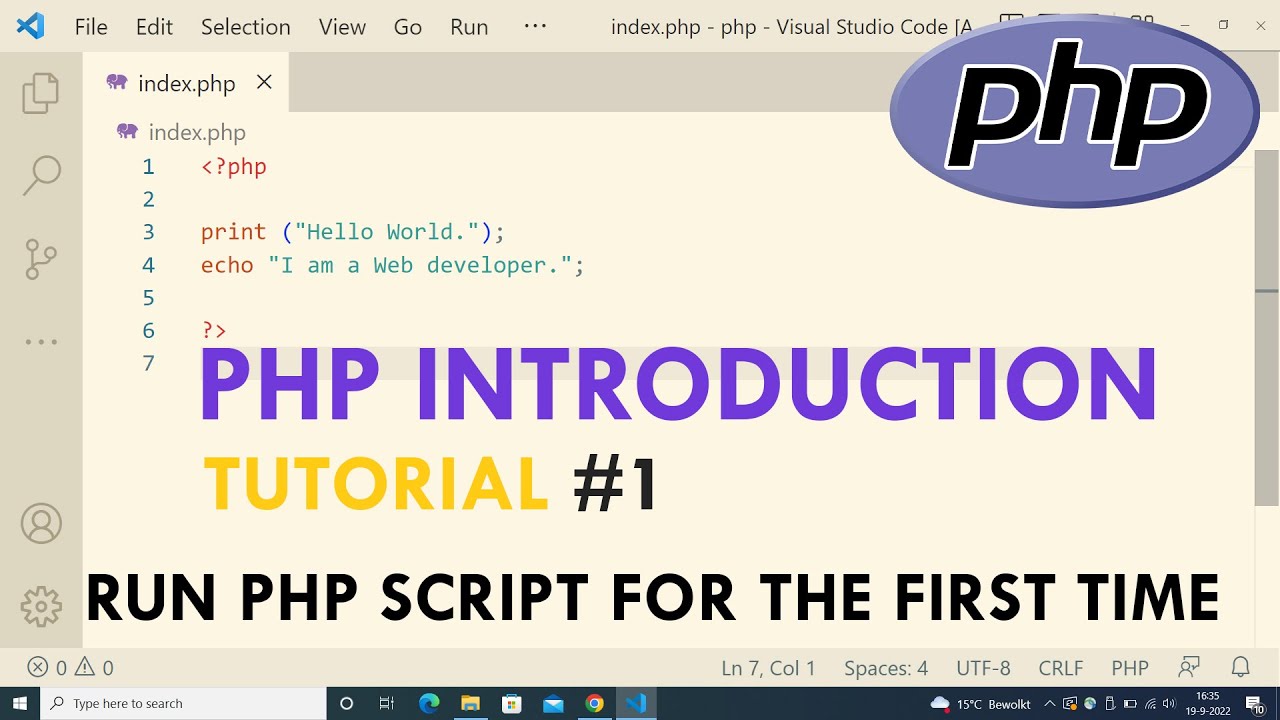The image size is (1280, 720).
Task: Change end of line sequence CRLF
Action: (1061, 667)
